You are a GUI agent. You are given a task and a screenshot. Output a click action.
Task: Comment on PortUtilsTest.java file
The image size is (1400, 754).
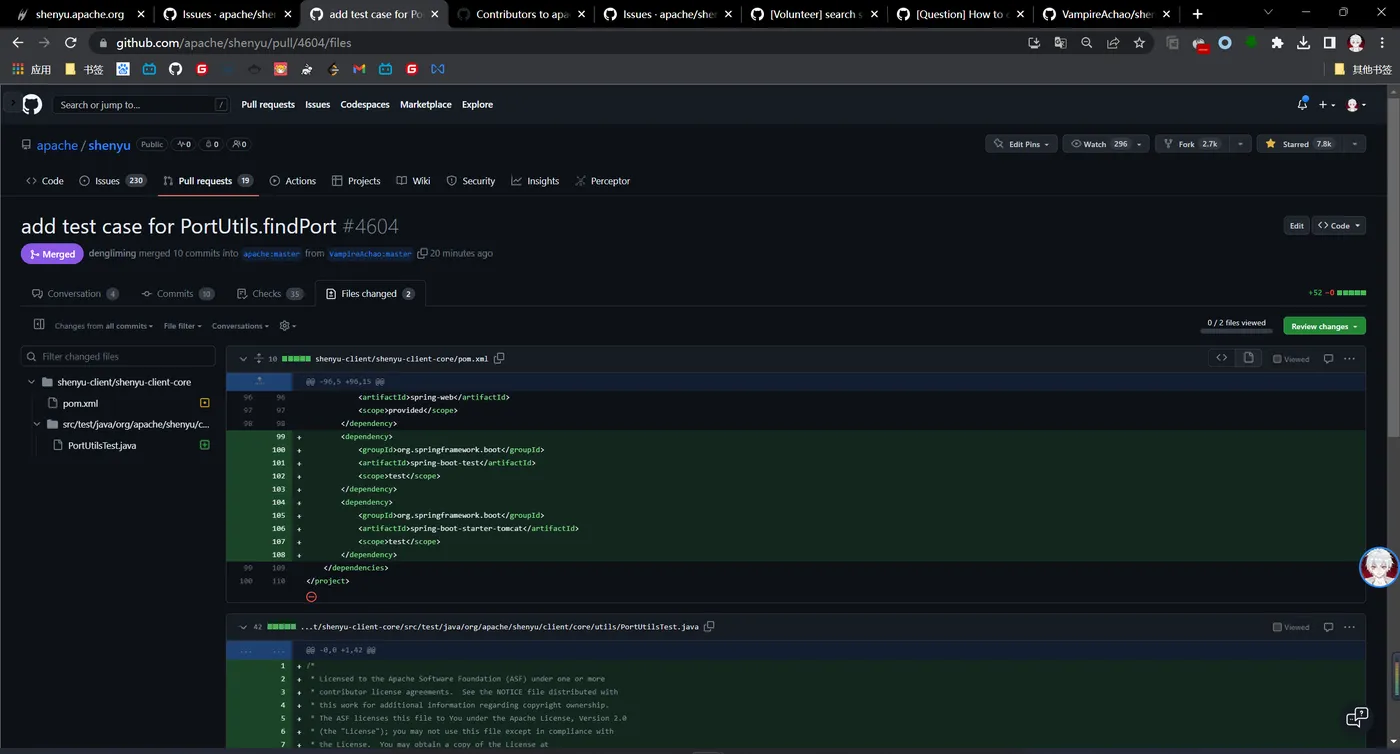pyautogui.click(x=1328, y=627)
